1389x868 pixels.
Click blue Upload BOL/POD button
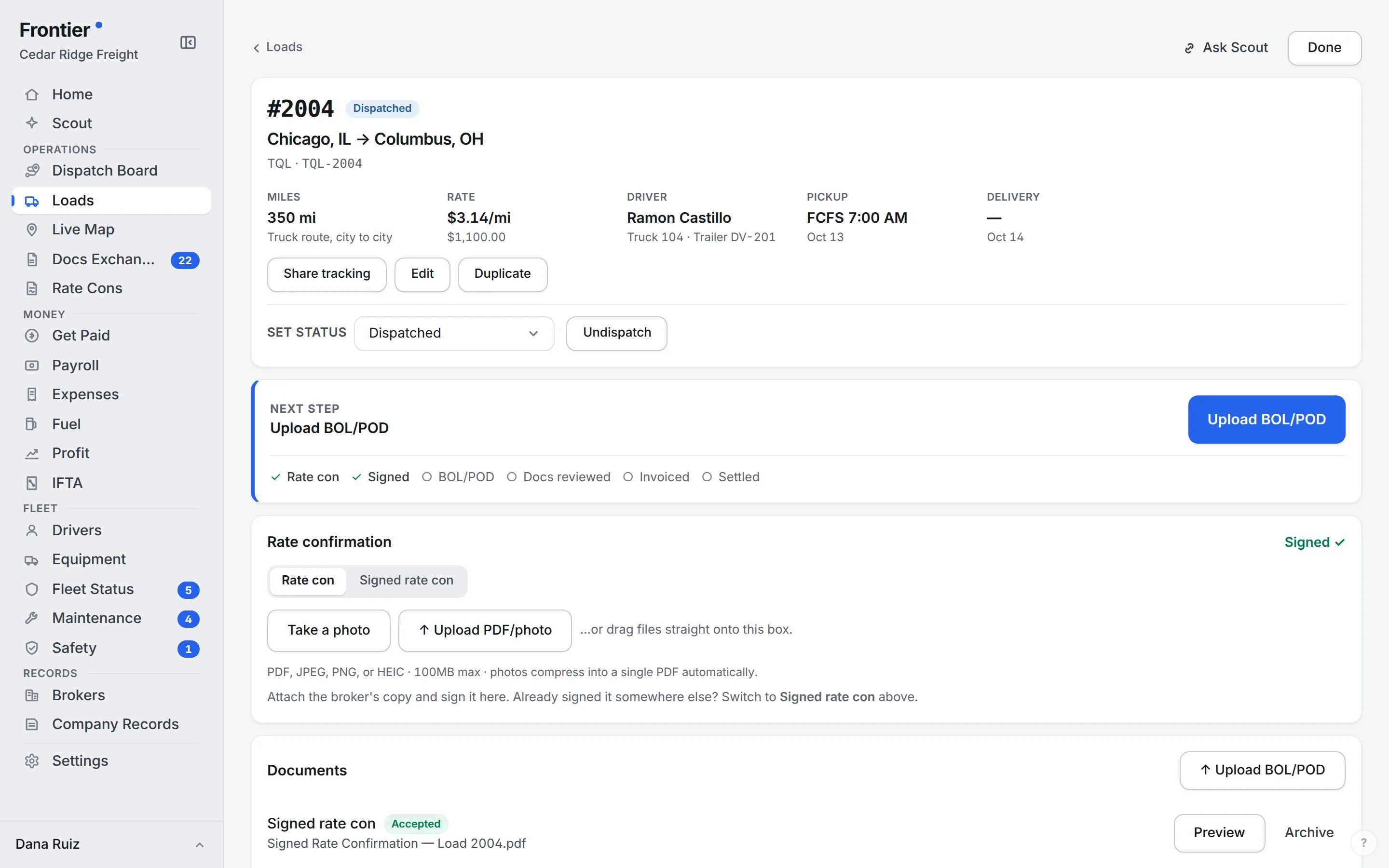tap(1266, 420)
